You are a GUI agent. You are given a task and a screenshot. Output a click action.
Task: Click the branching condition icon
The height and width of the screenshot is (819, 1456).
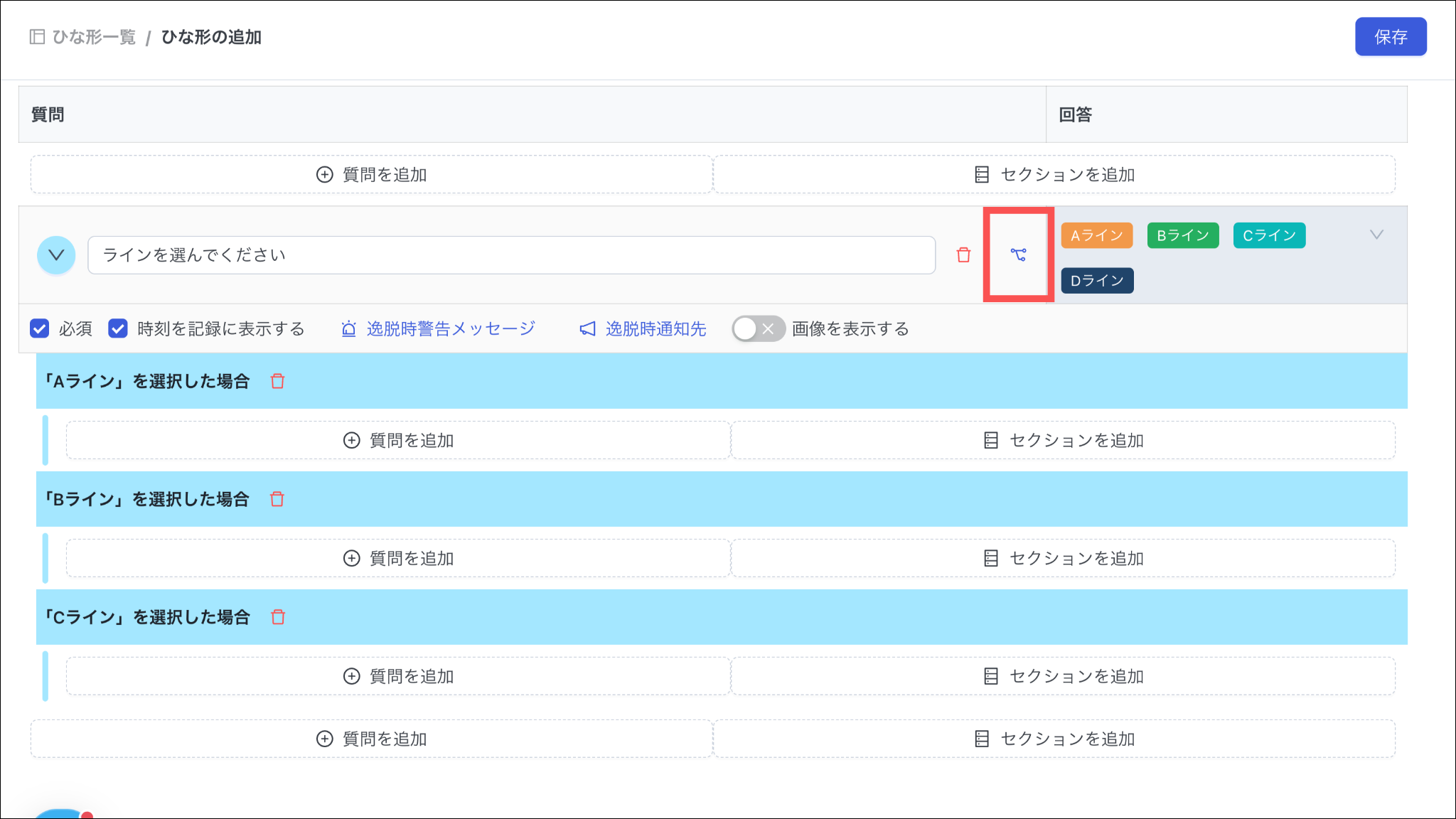[x=1018, y=255]
